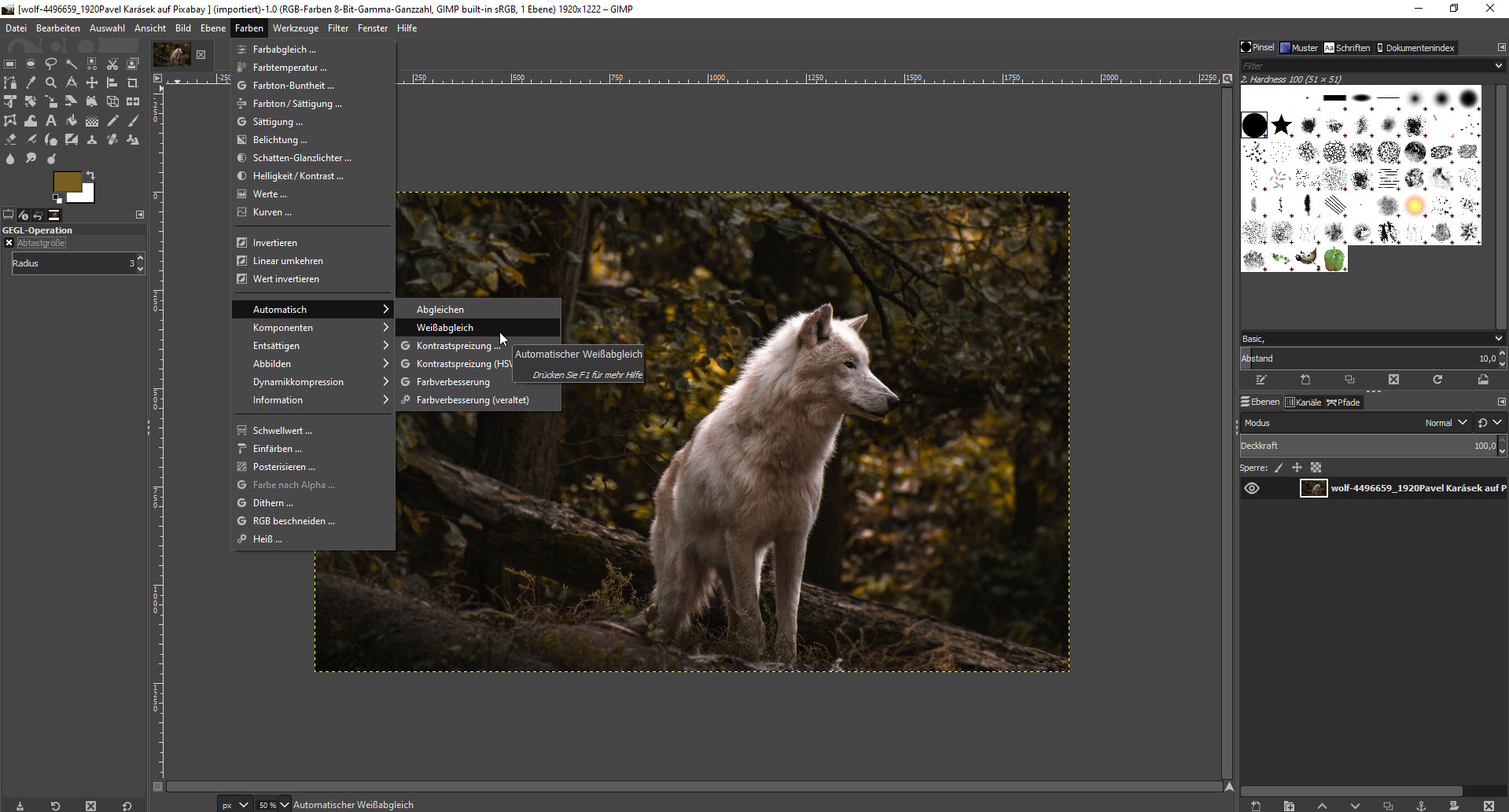Screen dimensions: 1509x812
Task: Select the Fuzzy Select magic wand tool
Action: (x=72, y=64)
